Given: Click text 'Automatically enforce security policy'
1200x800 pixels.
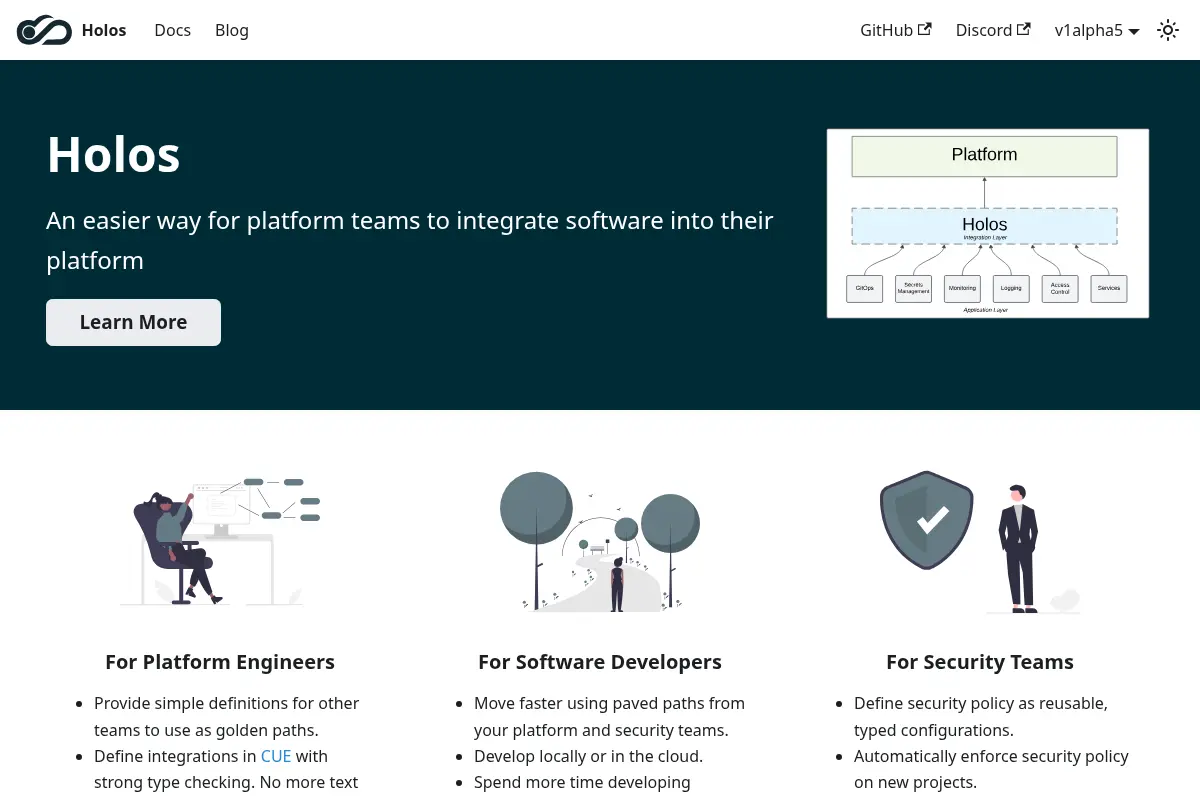Looking at the screenshot, I should (x=991, y=756).
